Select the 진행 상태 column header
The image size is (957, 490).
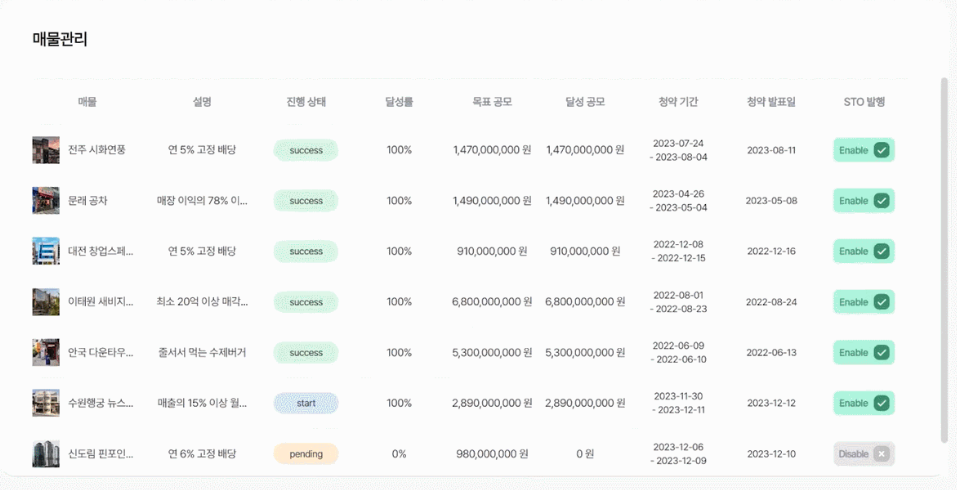pyautogui.click(x=306, y=103)
